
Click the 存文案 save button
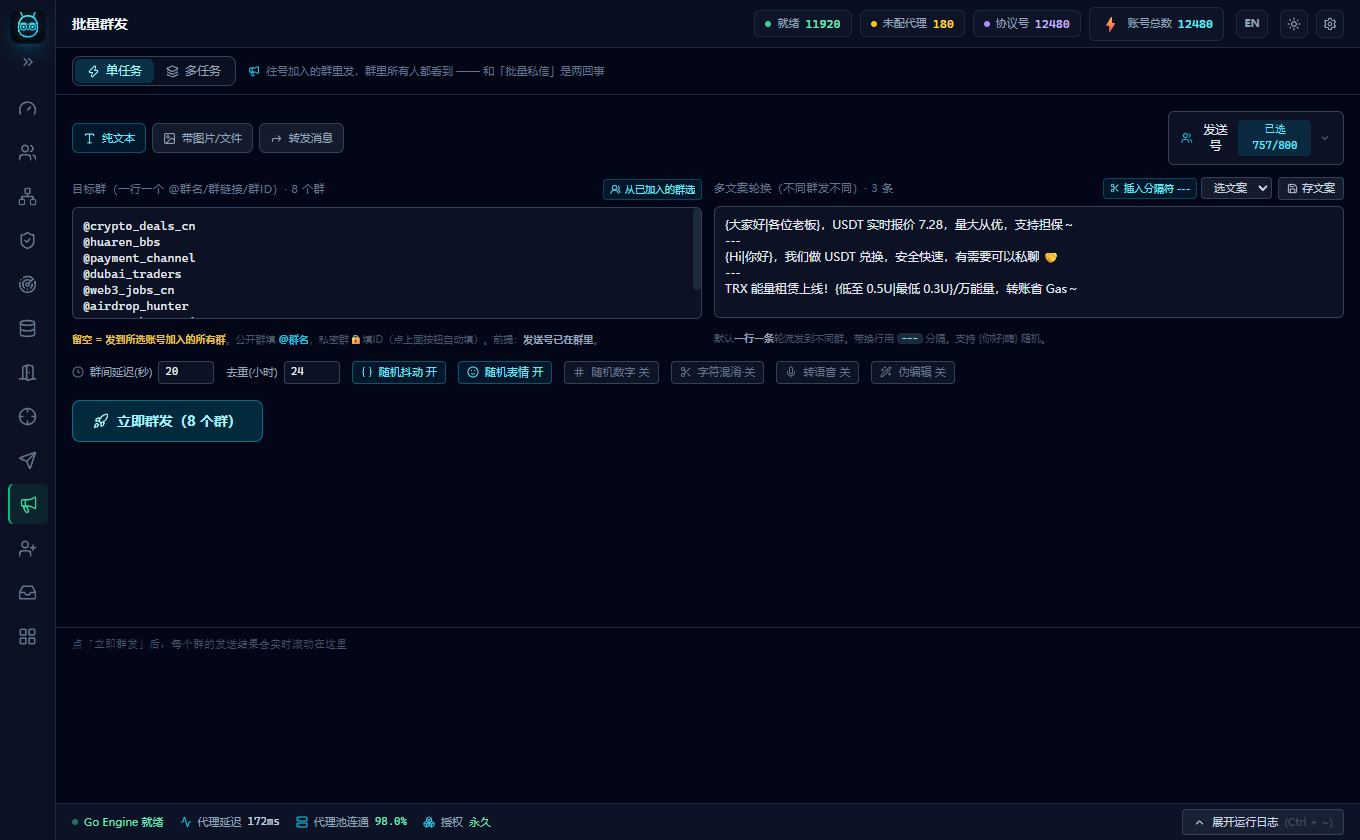1311,188
